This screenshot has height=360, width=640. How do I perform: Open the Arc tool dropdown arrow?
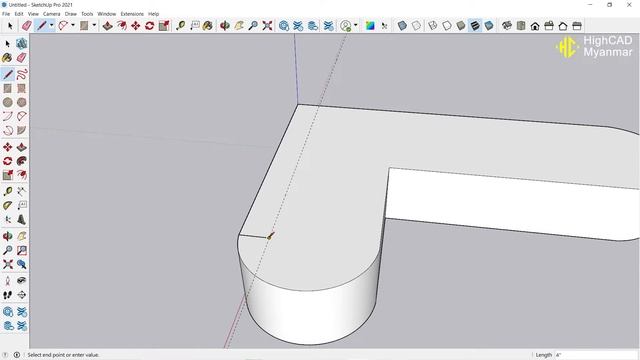point(73,26)
